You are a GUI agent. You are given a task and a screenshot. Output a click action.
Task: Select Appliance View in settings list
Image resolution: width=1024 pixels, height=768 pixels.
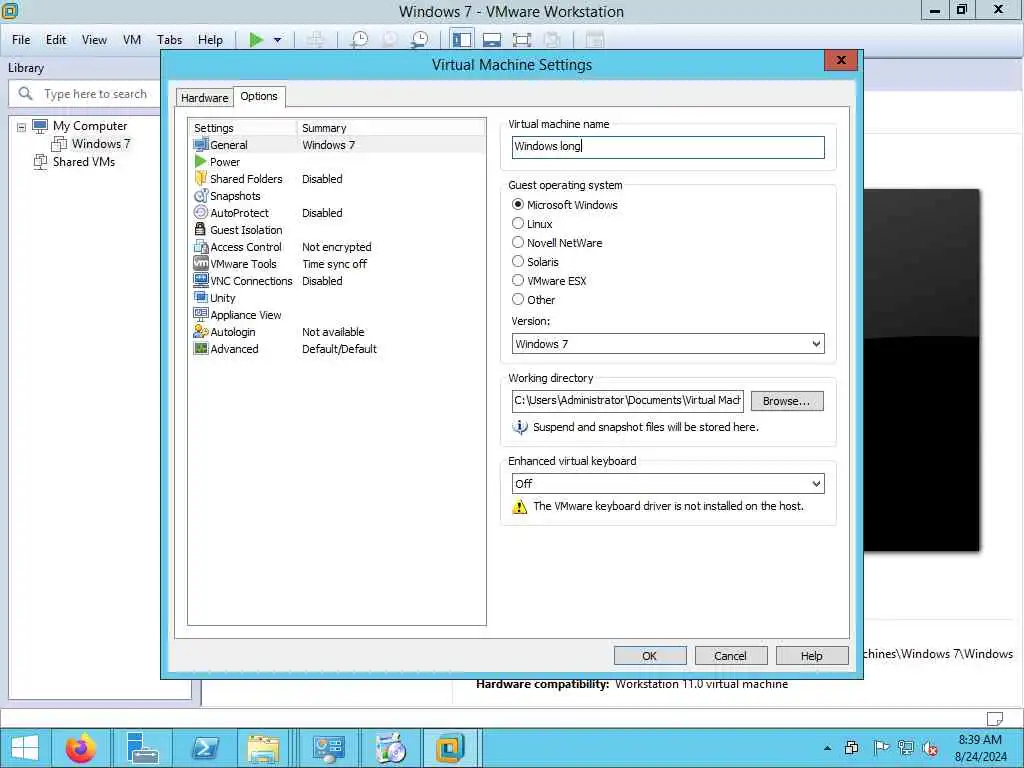(337, 315)
